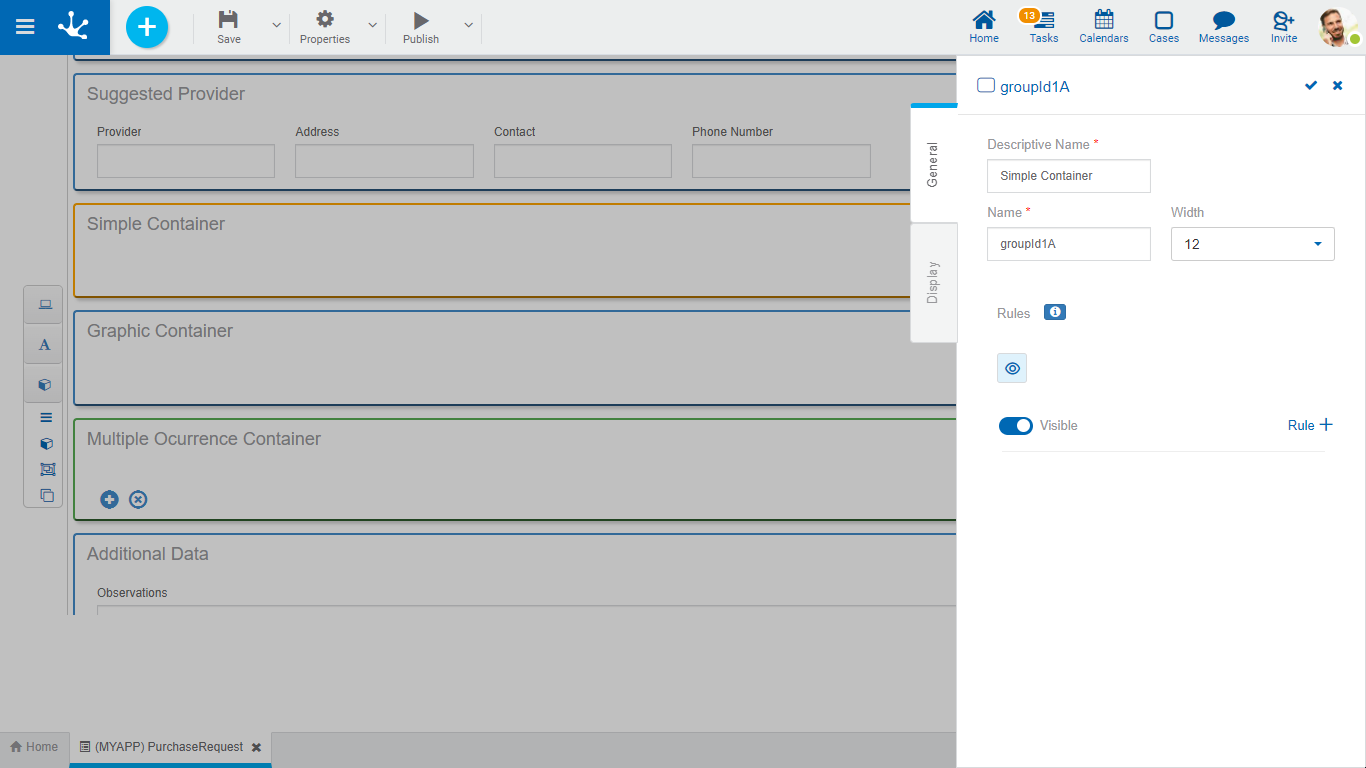
Task: Toggle the Visible switch off
Action: [1016, 426]
